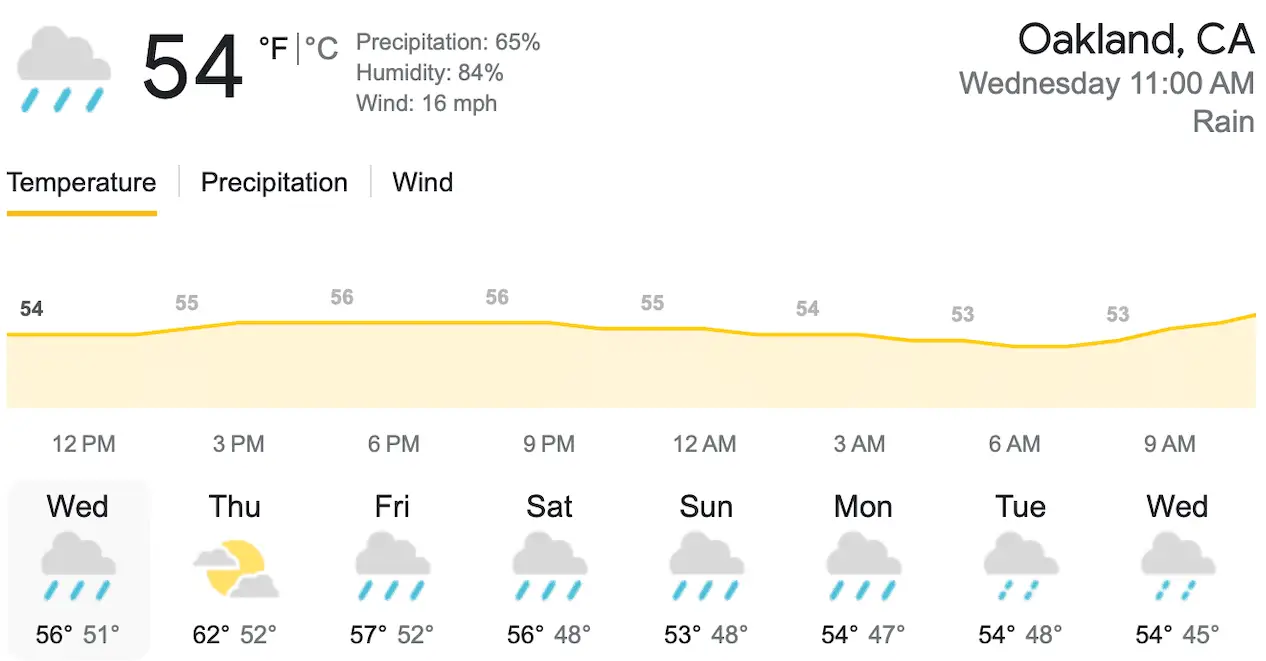The height and width of the screenshot is (661, 1266).
Task: Select Friday's rain cloud icon
Action: coord(392,567)
